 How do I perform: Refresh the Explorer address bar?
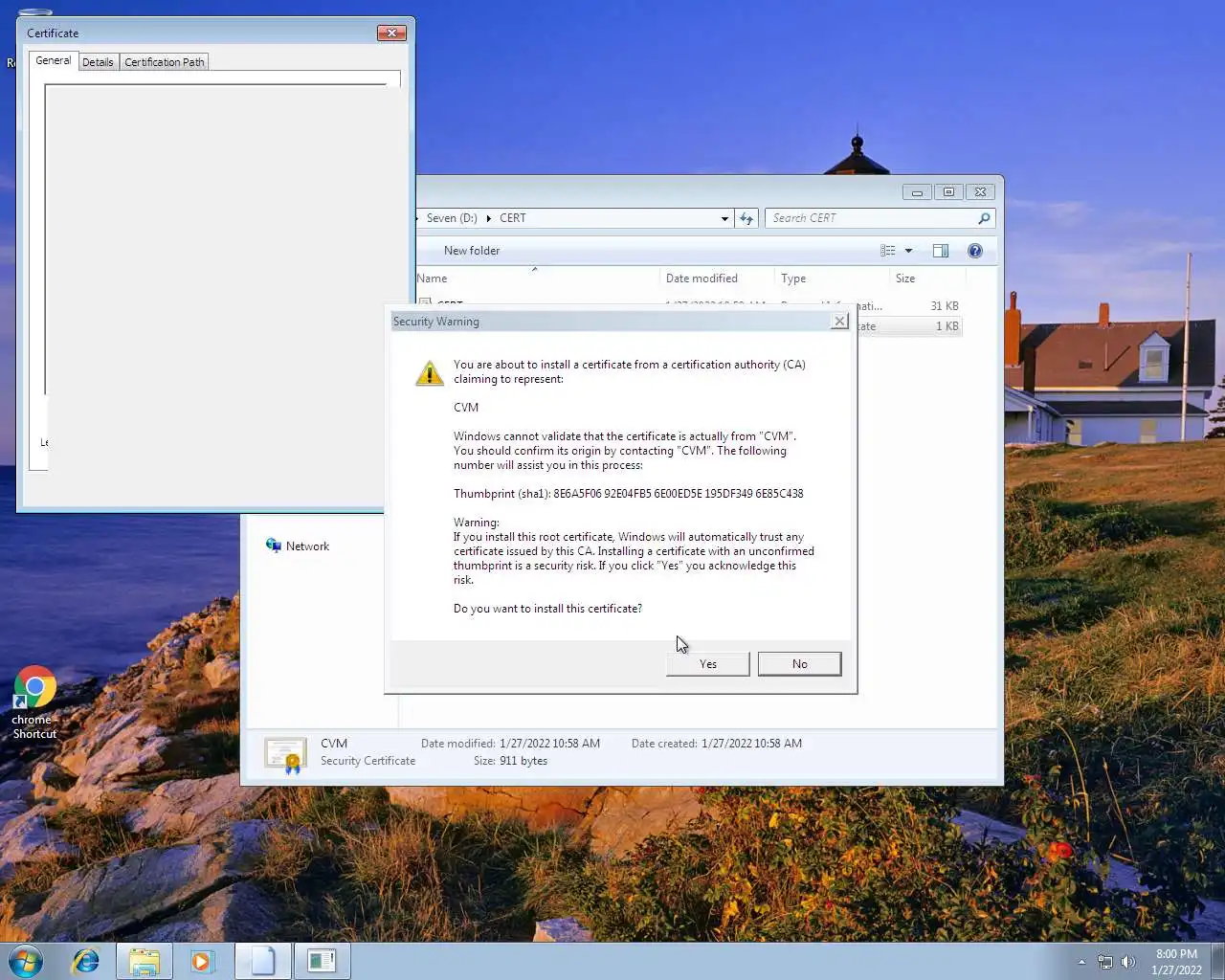[x=746, y=218]
